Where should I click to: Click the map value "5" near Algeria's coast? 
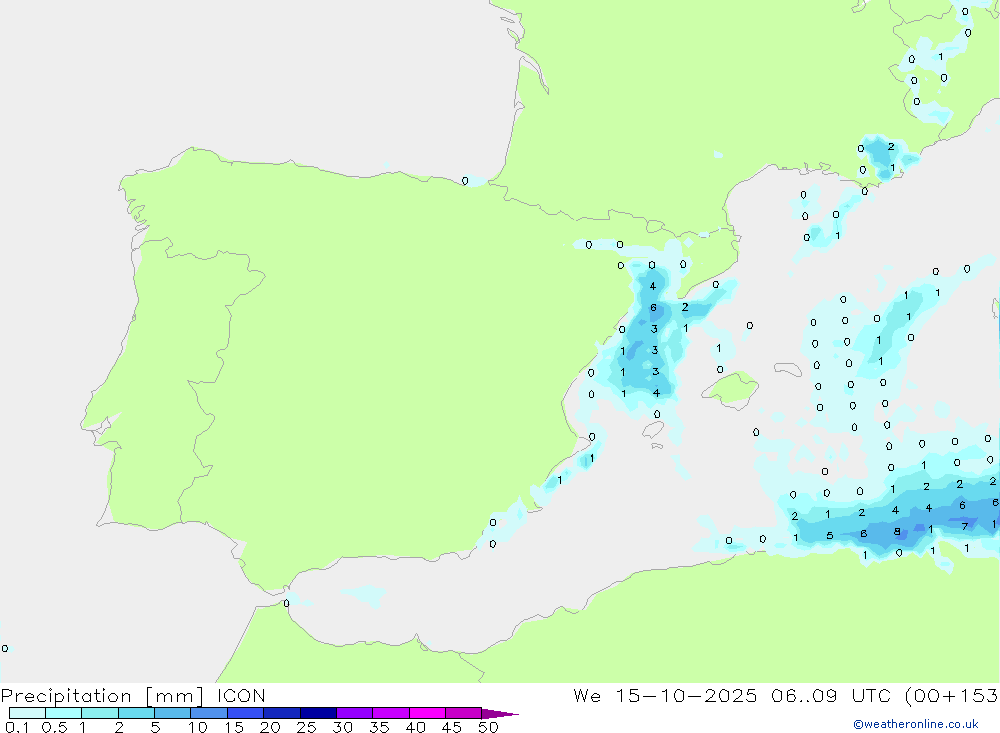tap(829, 536)
